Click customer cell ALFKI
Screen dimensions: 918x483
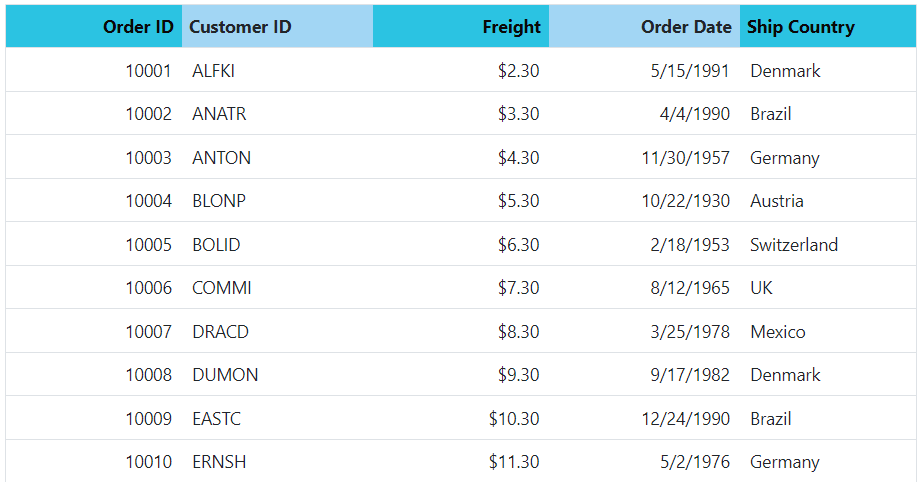[x=278, y=70]
